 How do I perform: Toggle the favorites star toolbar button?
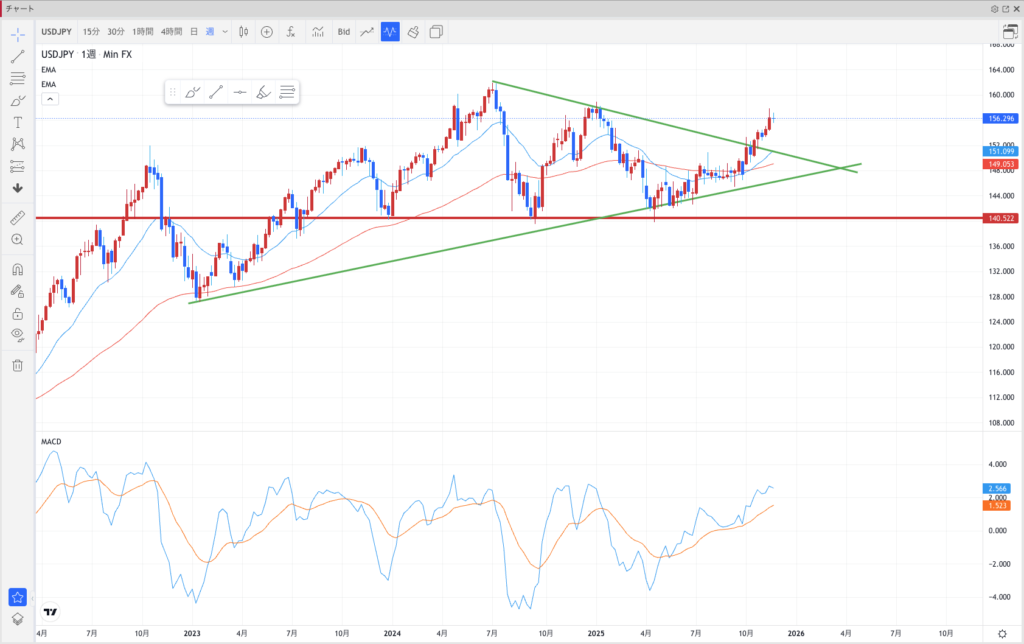[18, 597]
